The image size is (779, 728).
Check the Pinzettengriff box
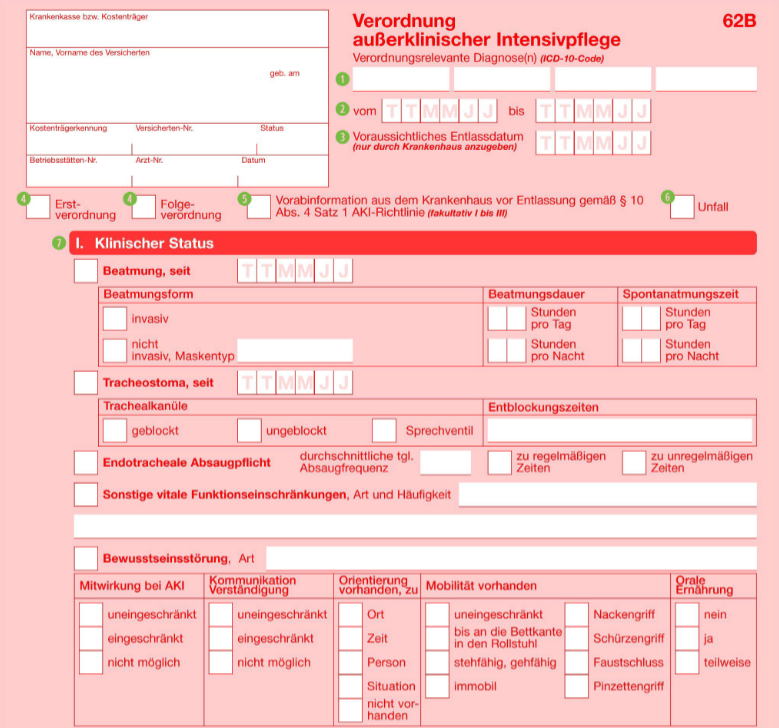[577, 686]
